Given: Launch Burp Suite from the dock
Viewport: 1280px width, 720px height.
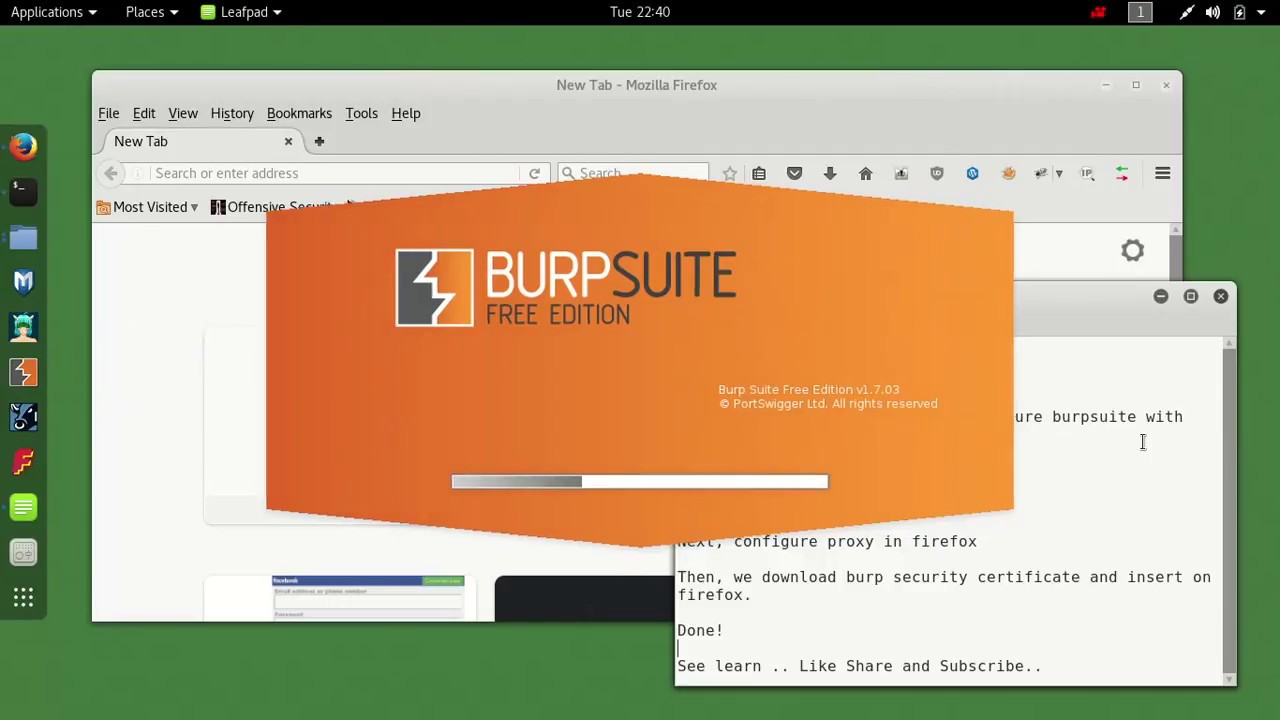Looking at the screenshot, I should click(23, 372).
